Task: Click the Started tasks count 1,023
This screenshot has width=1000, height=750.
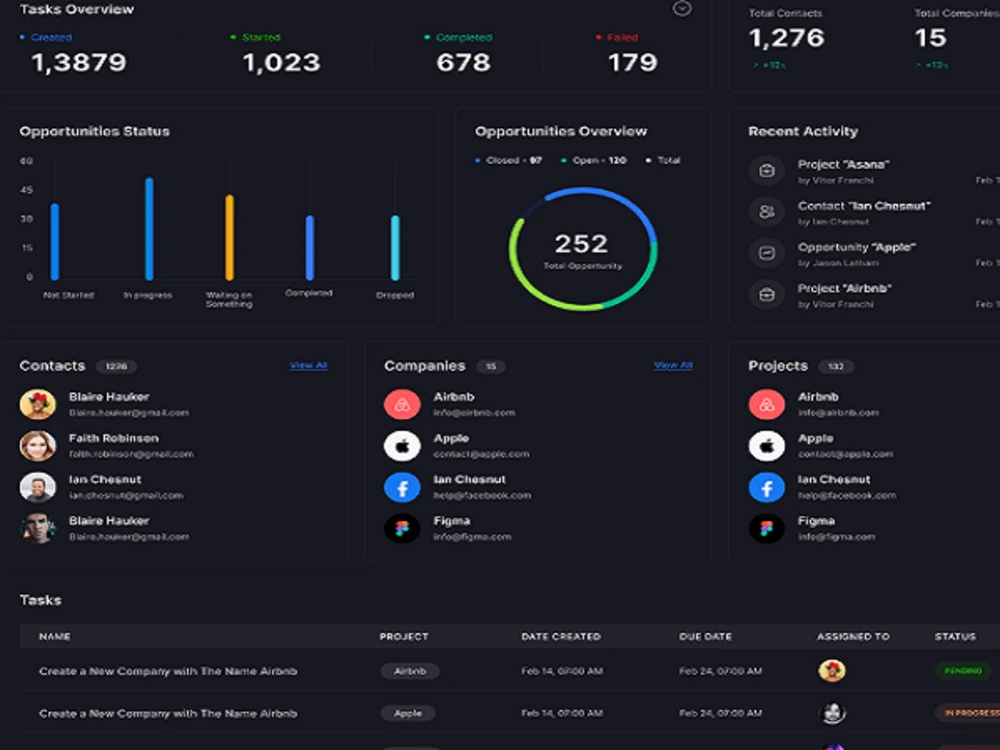Action: coord(281,62)
